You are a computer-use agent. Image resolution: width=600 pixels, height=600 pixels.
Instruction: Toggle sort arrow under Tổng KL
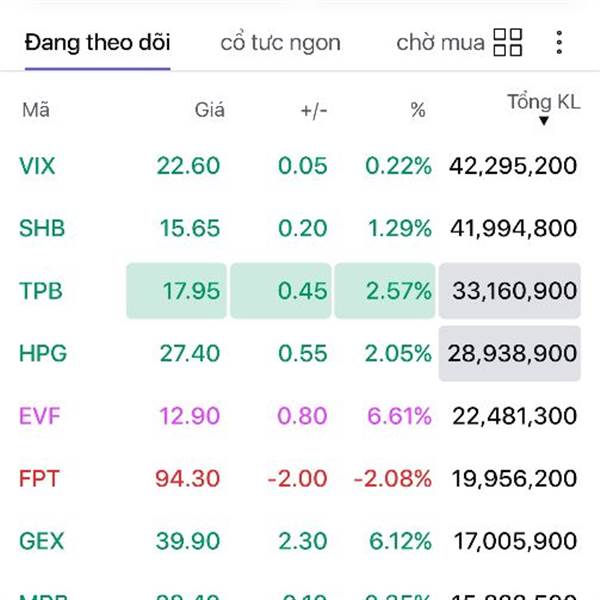pos(543,122)
